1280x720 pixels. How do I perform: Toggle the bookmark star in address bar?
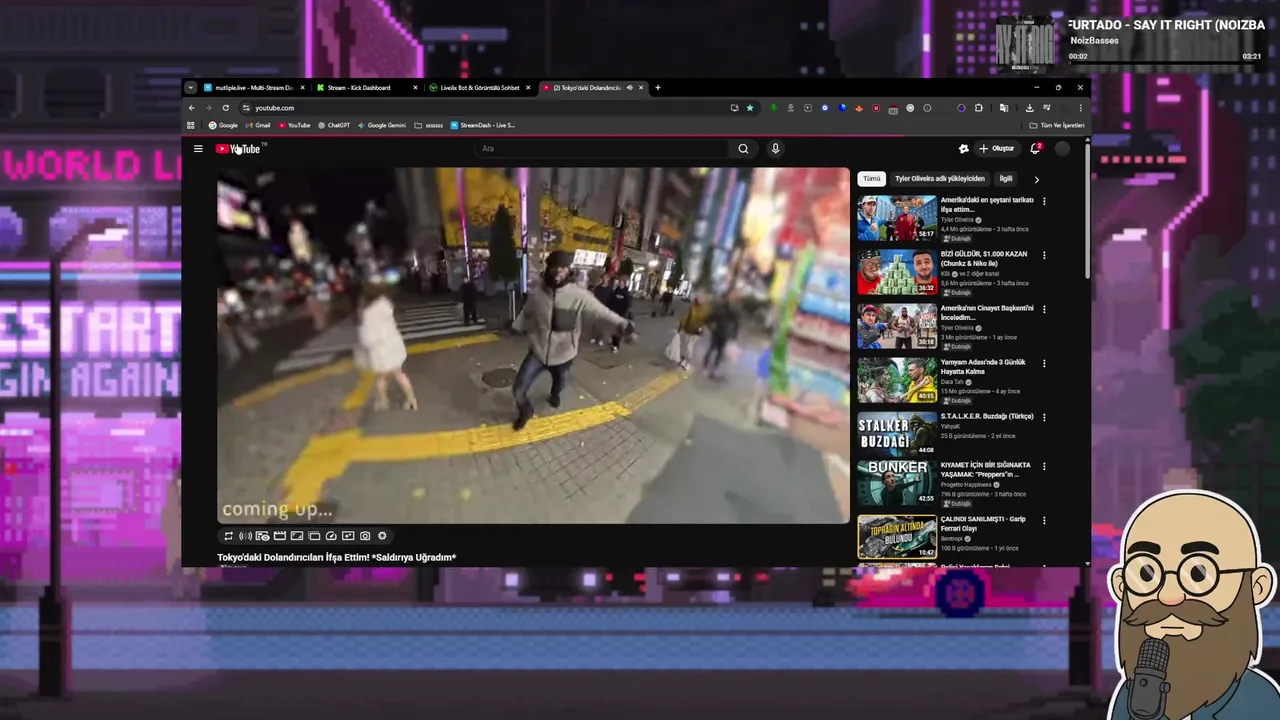[750, 108]
